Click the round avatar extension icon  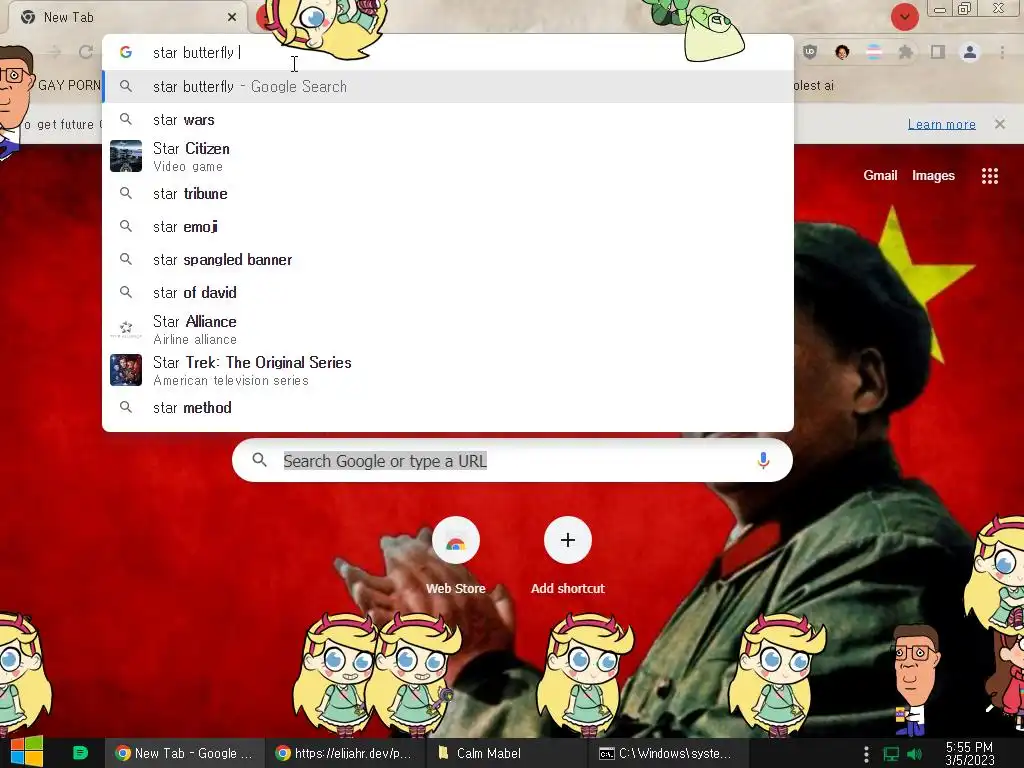842,52
